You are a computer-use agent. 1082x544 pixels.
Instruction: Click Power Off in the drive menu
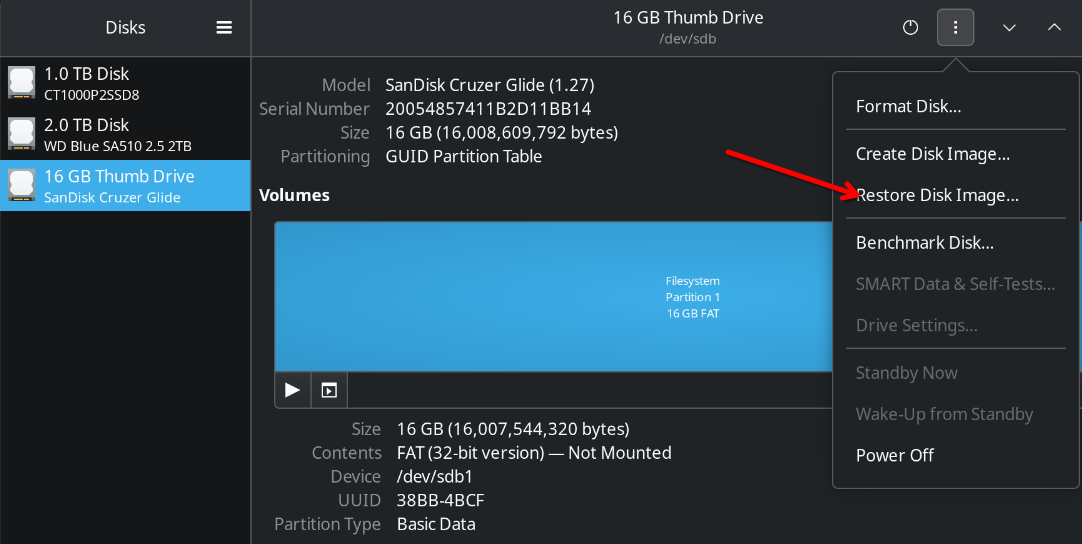pyautogui.click(x=894, y=455)
